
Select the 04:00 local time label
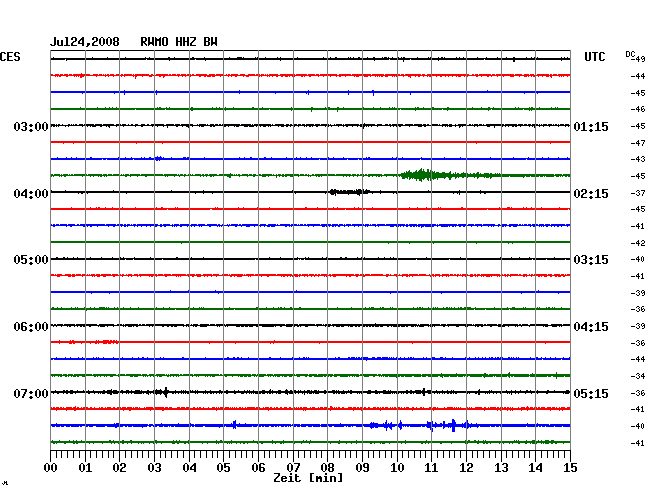31,194
